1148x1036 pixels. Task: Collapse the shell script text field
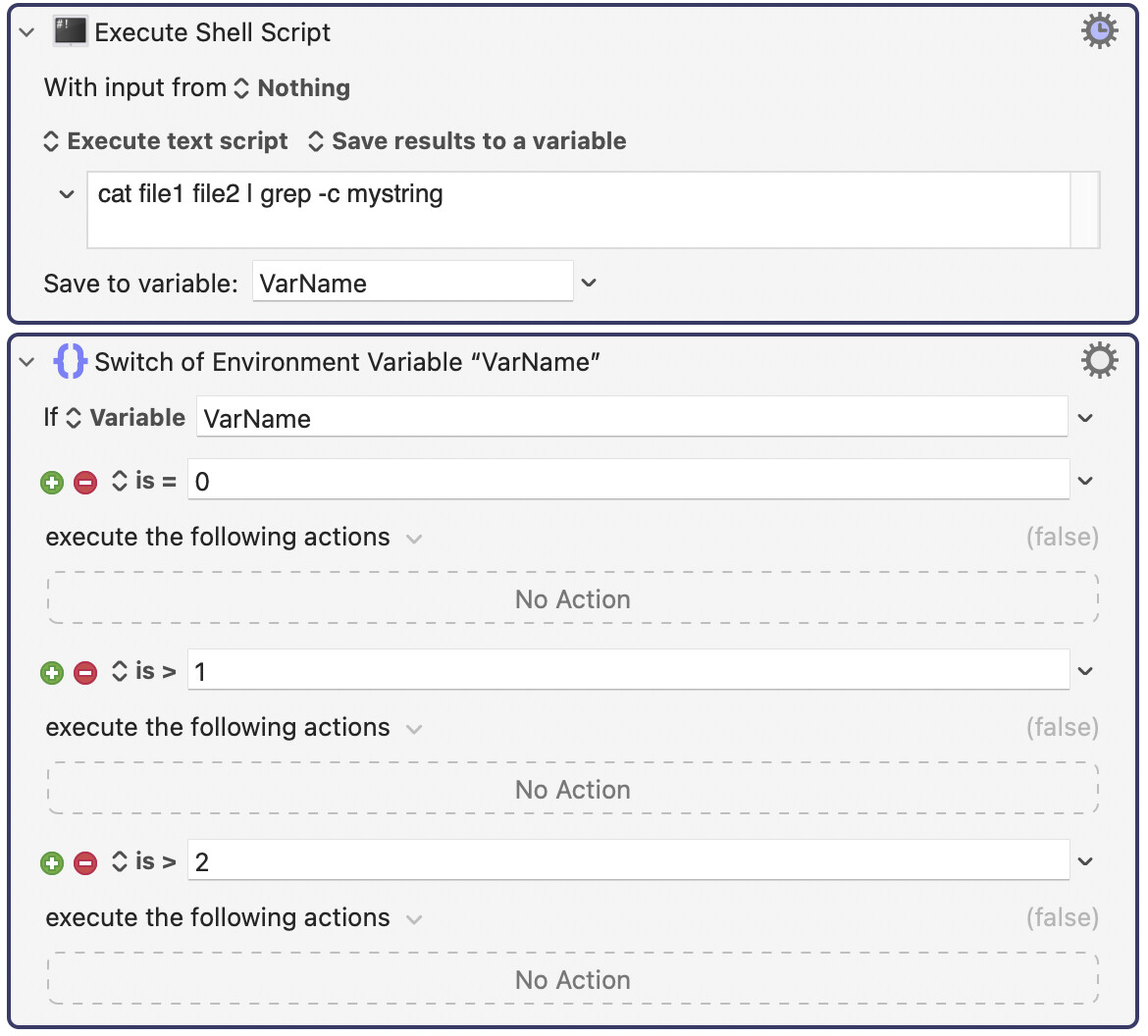click(x=67, y=194)
